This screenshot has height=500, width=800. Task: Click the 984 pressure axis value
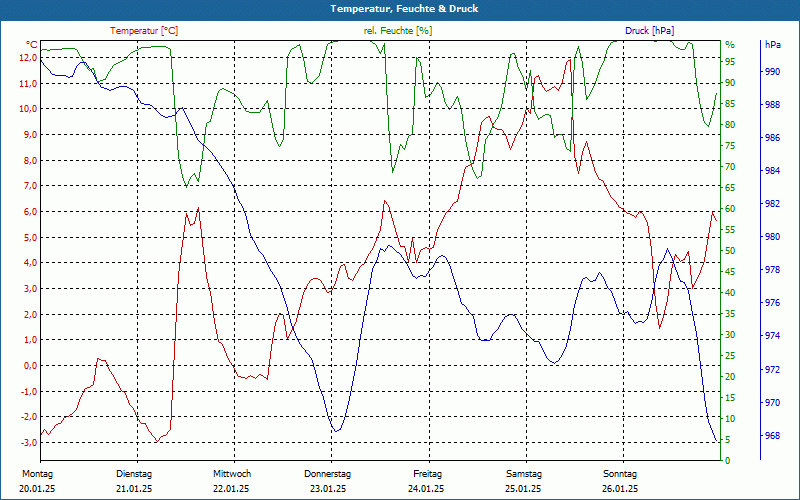[x=773, y=171]
